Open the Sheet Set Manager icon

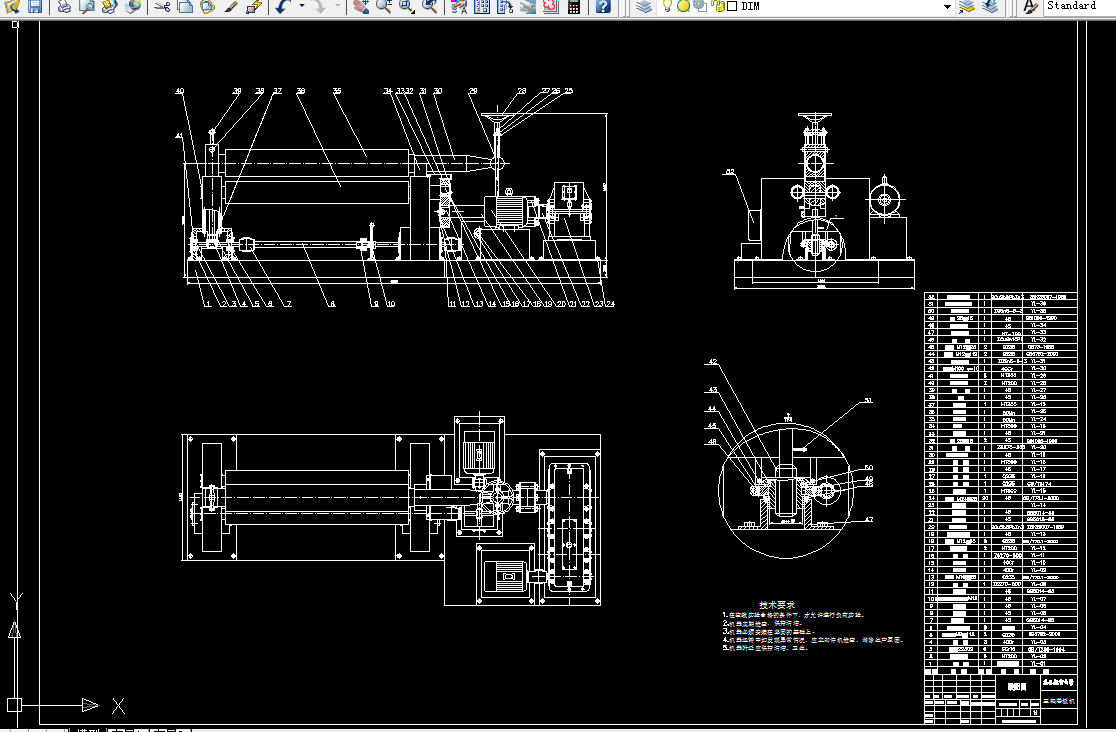[527, 6]
